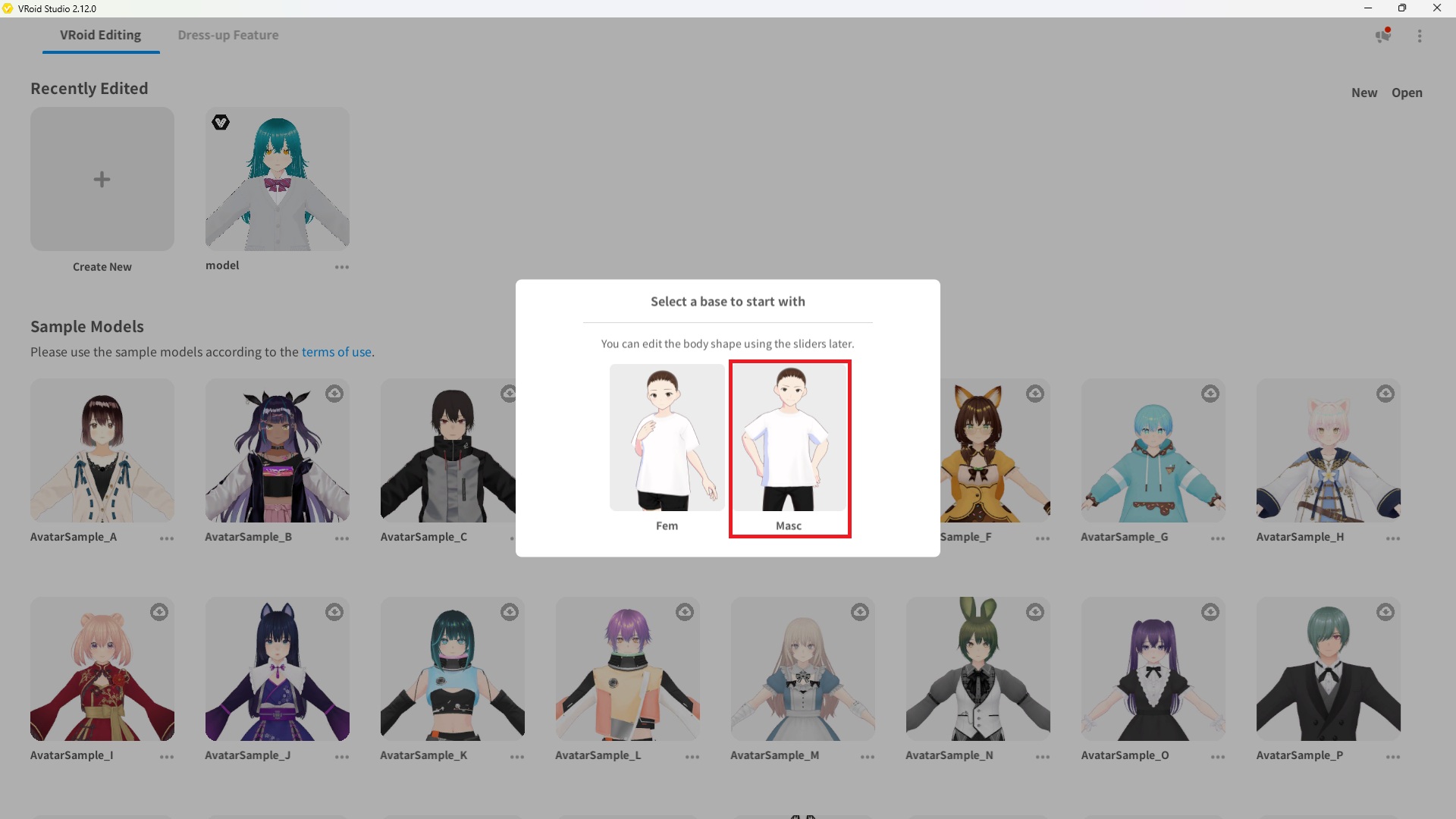Download the AvatarSample_K sample model
The width and height of the screenshot is (1456, 819).
tap(509, 611)
